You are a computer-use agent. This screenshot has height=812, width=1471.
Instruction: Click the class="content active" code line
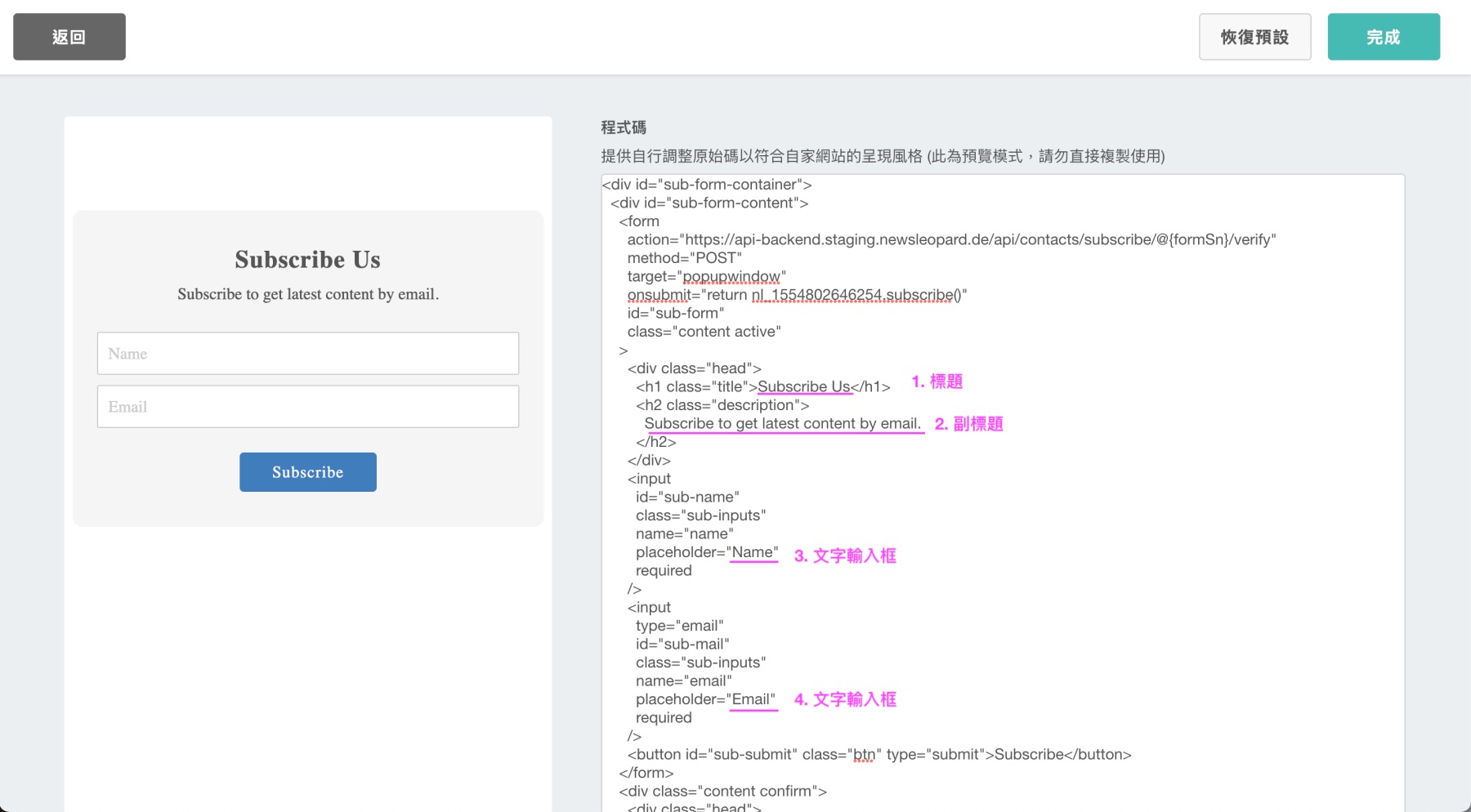coord(704,332)
